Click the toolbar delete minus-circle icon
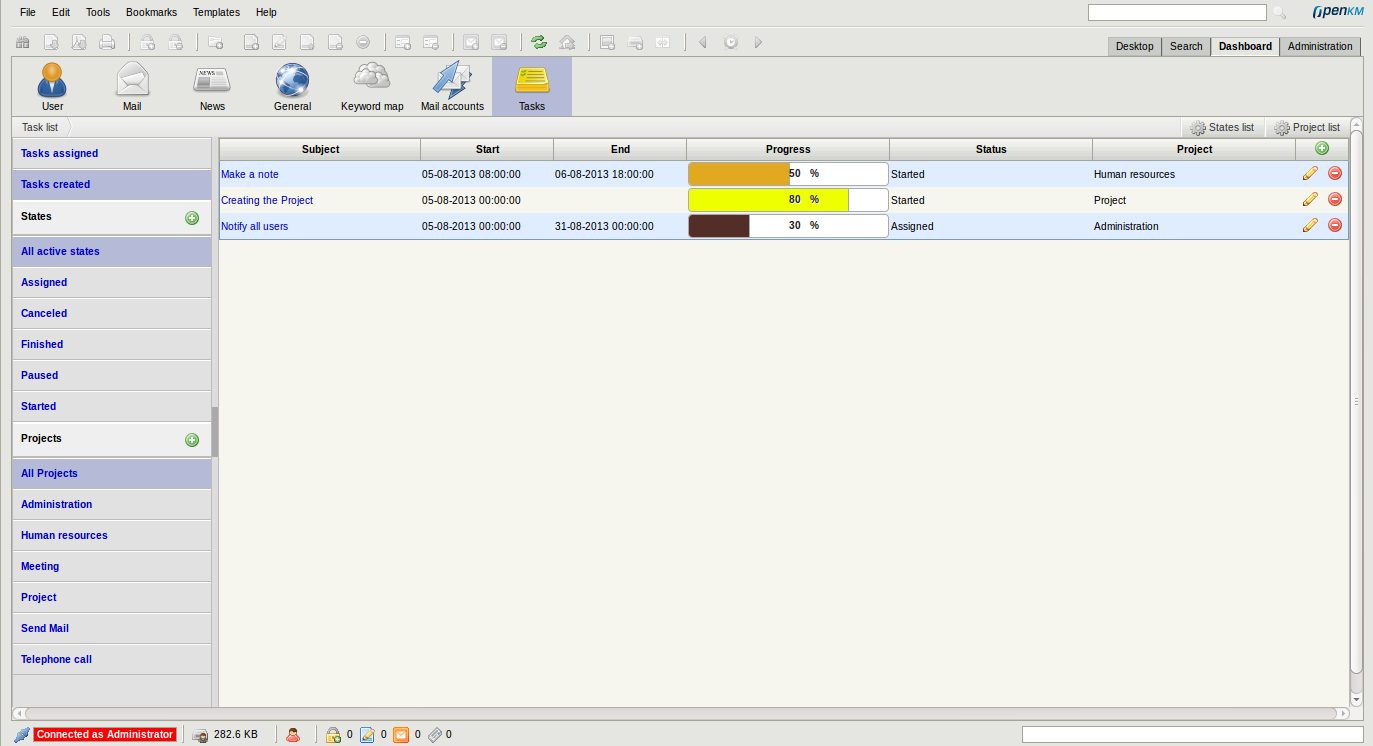Screen dimensions: 1373x746 (x=363, y=43)
